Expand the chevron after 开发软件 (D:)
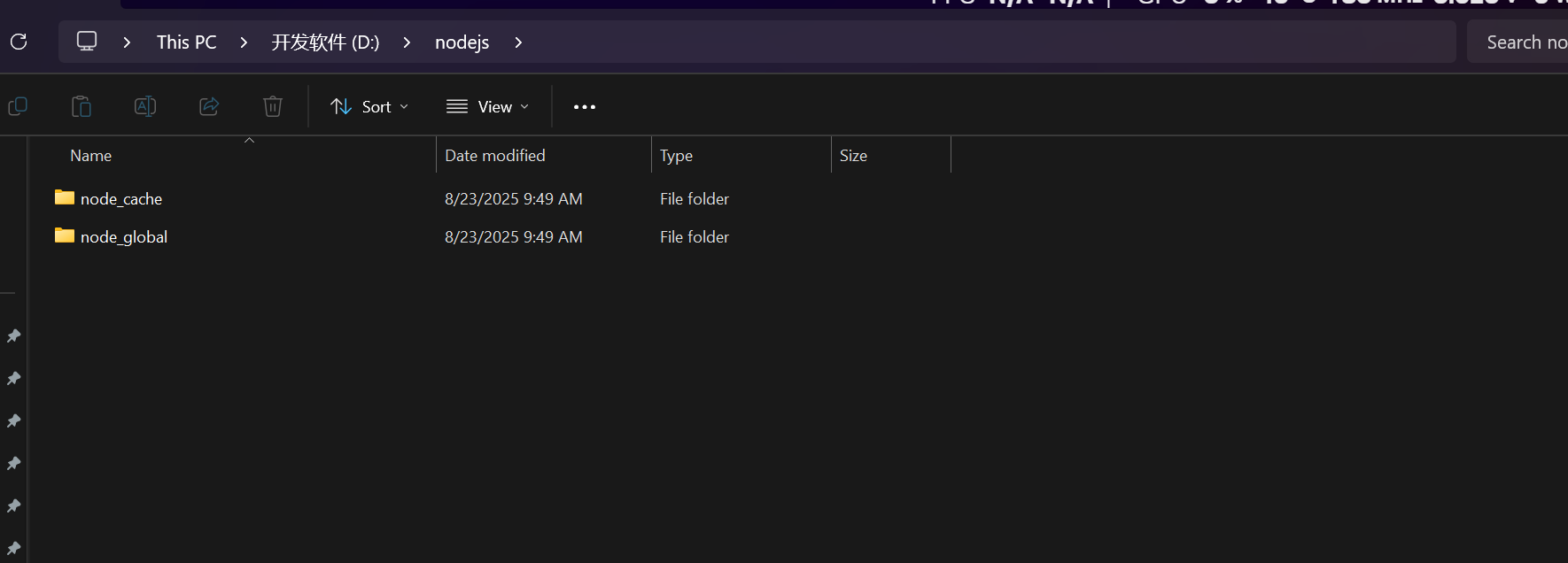This screenshot has height=563, width=1568. [407, 42]
